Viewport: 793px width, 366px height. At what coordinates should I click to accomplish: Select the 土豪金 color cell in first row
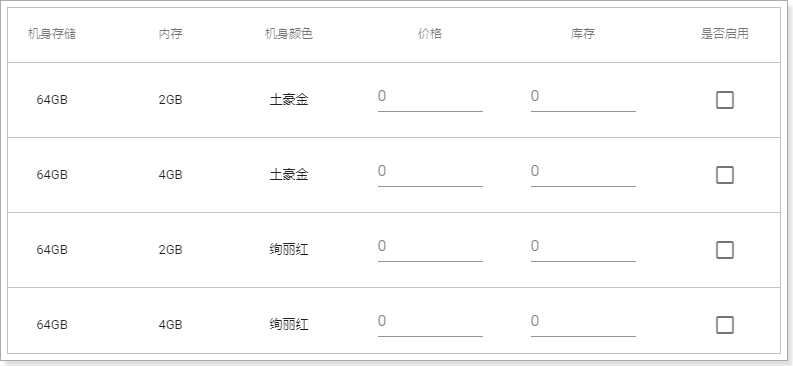(289, 100)
